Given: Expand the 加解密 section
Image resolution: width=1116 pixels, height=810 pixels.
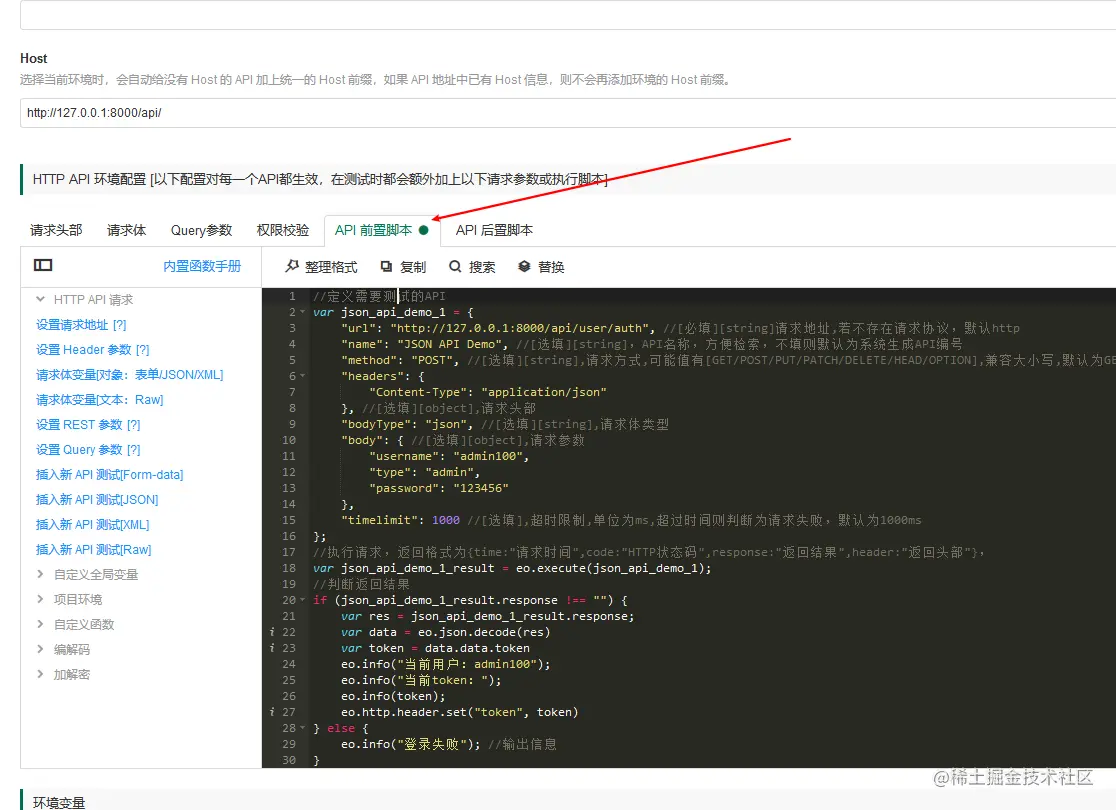Looking at the screenshot, I should (41, 673).
